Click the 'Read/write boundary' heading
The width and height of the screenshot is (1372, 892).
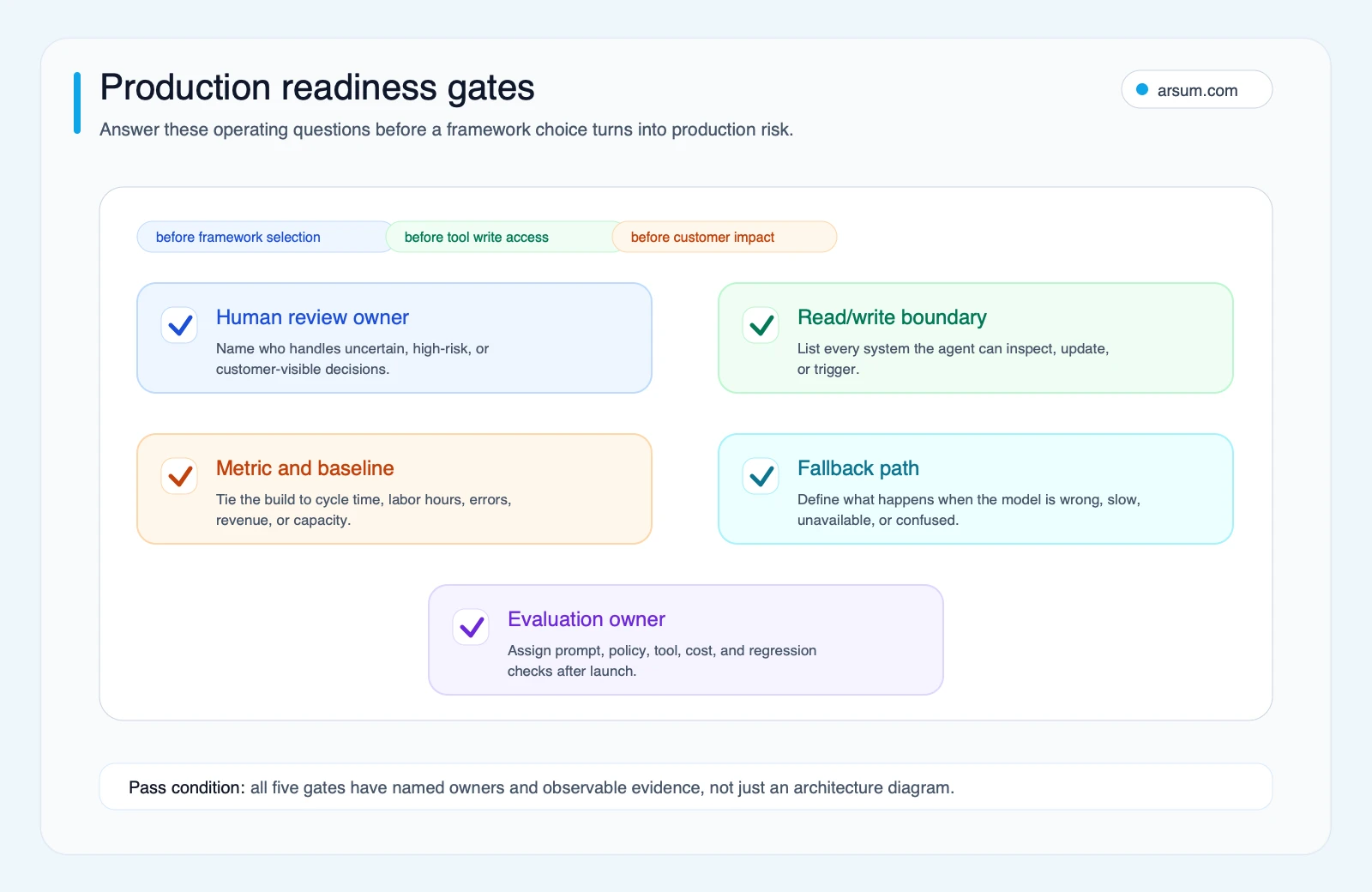pos(892,317)
